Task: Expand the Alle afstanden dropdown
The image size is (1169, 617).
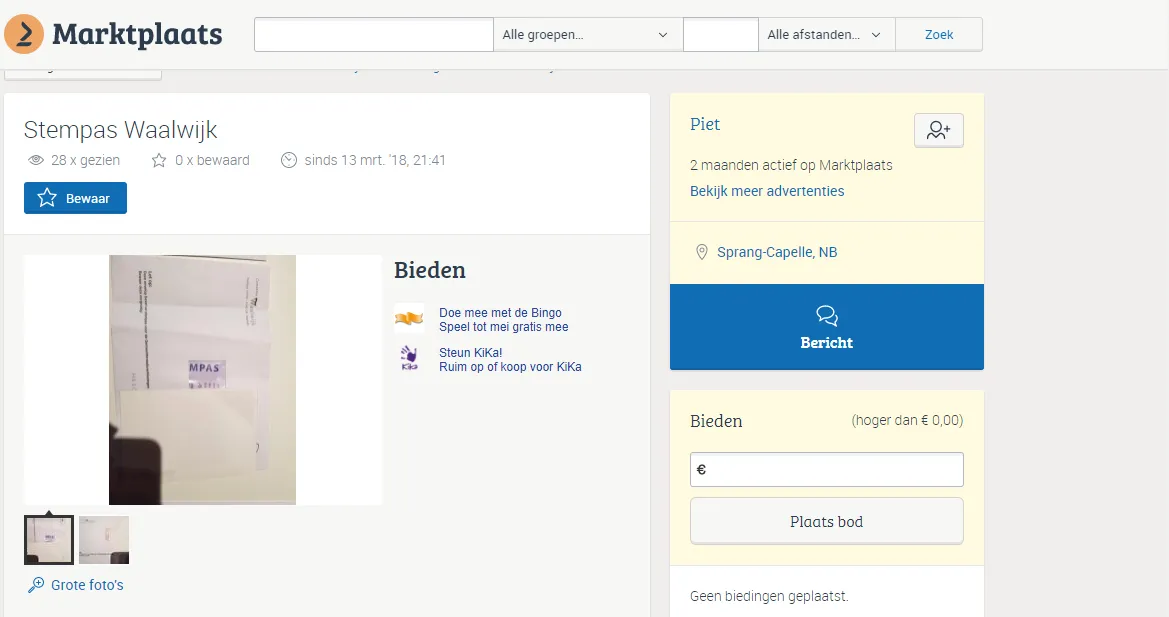Action: [x=825, y=35]
